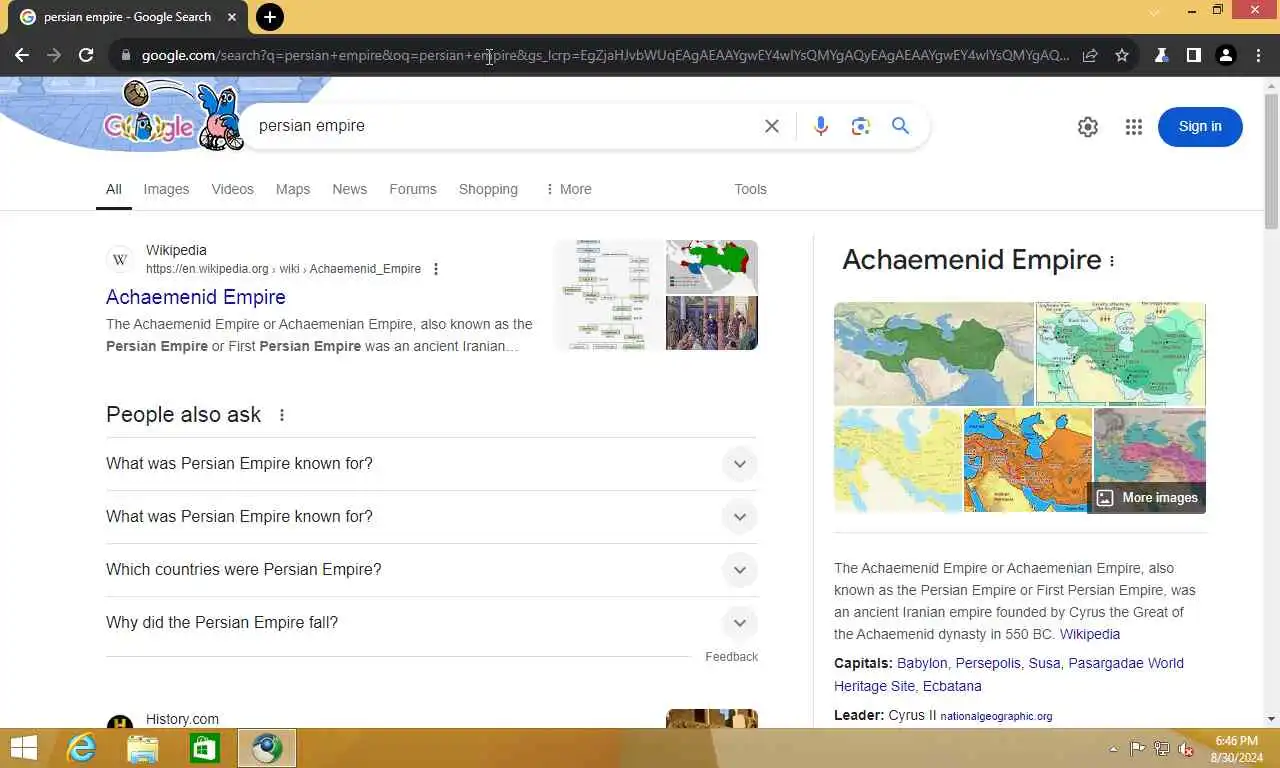Expand 'Why did the Persian Empire fall?'

431,623
